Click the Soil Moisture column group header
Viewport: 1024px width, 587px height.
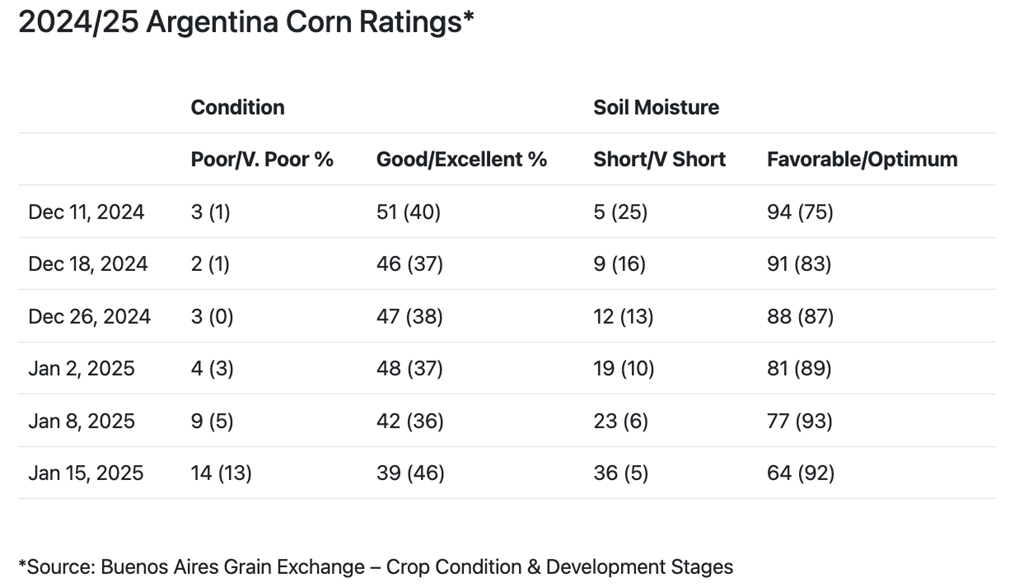coord(656,107)
